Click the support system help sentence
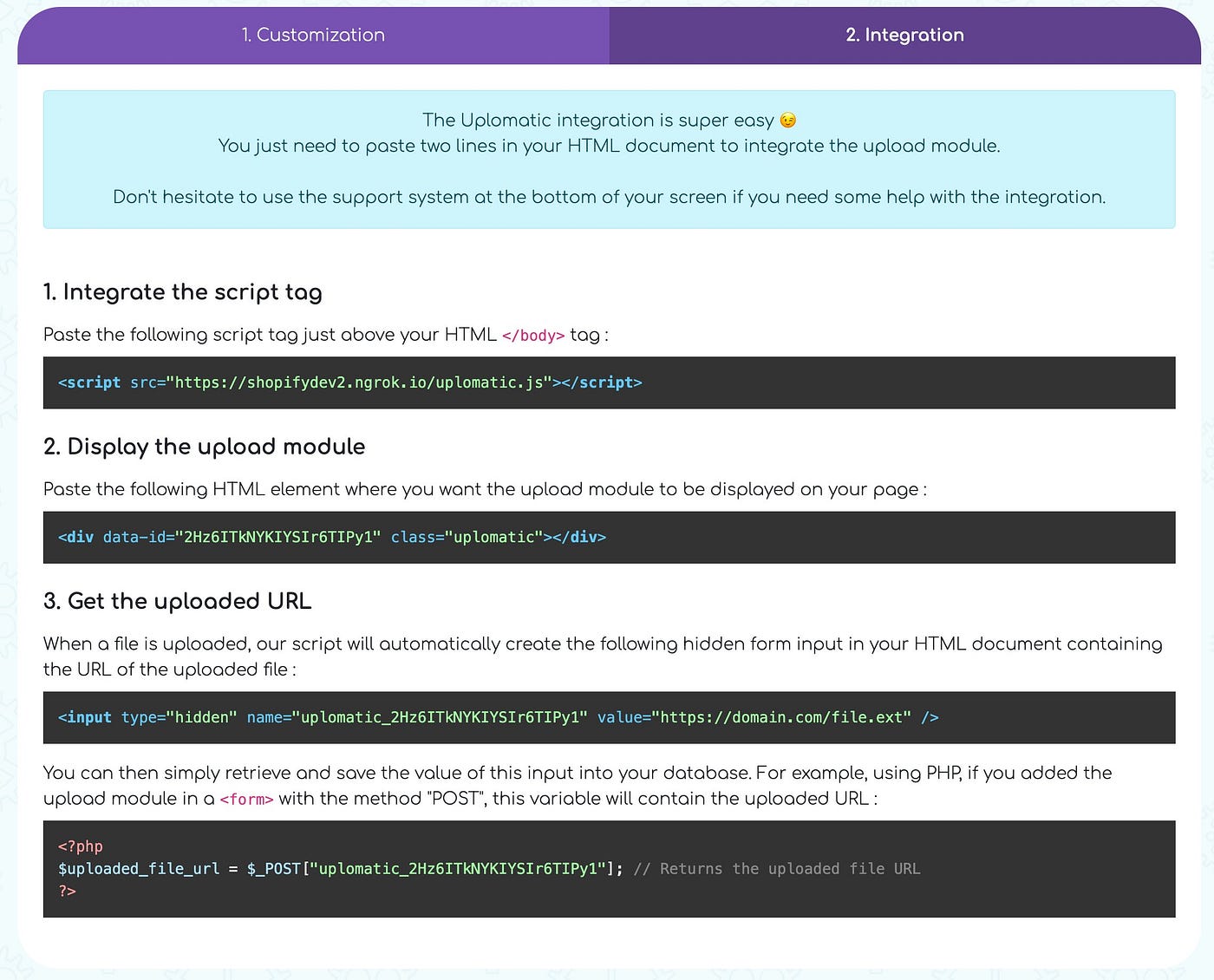This screenshot has height=980, width=1214. 609,197
